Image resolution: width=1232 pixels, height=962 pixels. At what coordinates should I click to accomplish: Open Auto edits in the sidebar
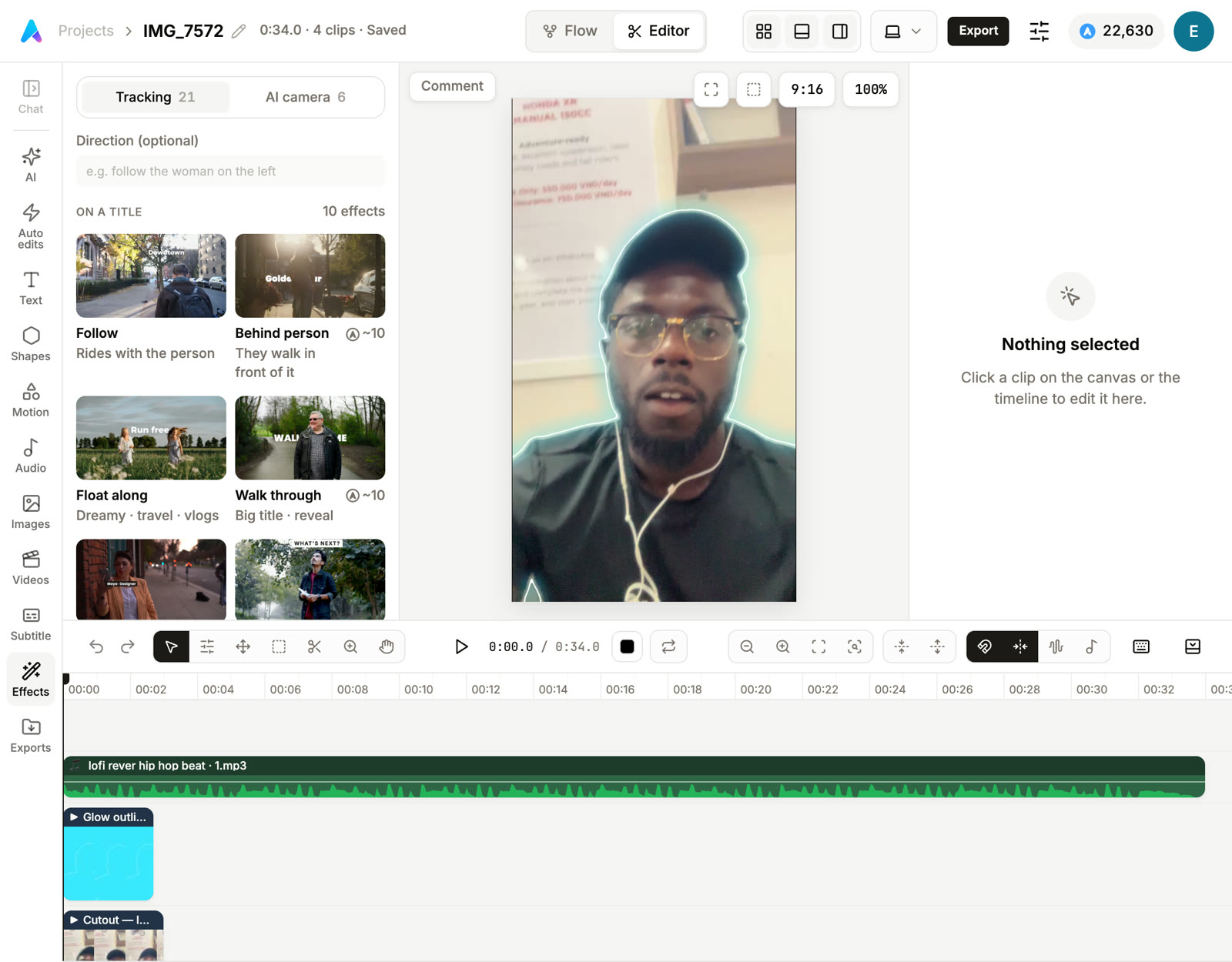click(31, 226)
